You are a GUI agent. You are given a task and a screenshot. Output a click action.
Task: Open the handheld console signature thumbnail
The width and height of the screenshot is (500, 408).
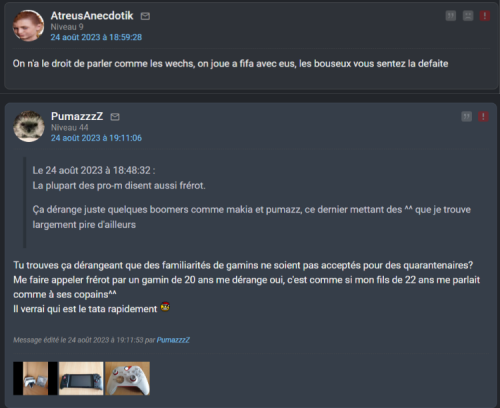coord(81,379)
